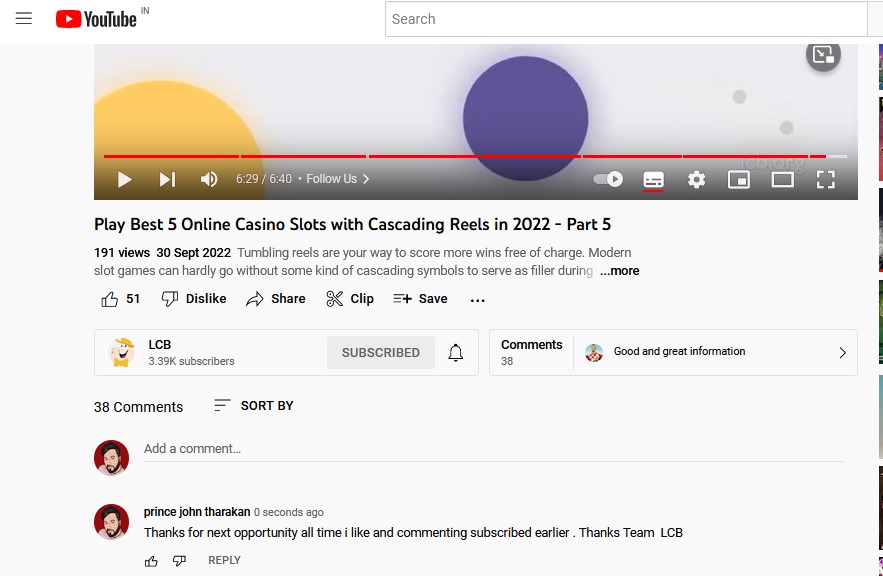Open '0 seconds ago' comment timestamp
The width and height of the screenshot is (883, 576).
pos(288,512)
